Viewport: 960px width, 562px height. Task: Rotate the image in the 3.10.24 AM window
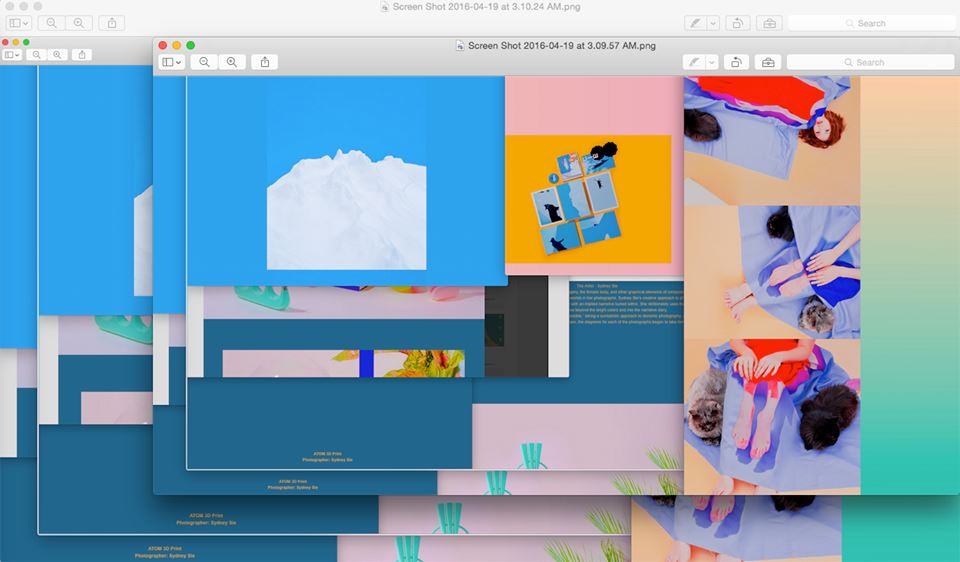[x=738, y=23]
